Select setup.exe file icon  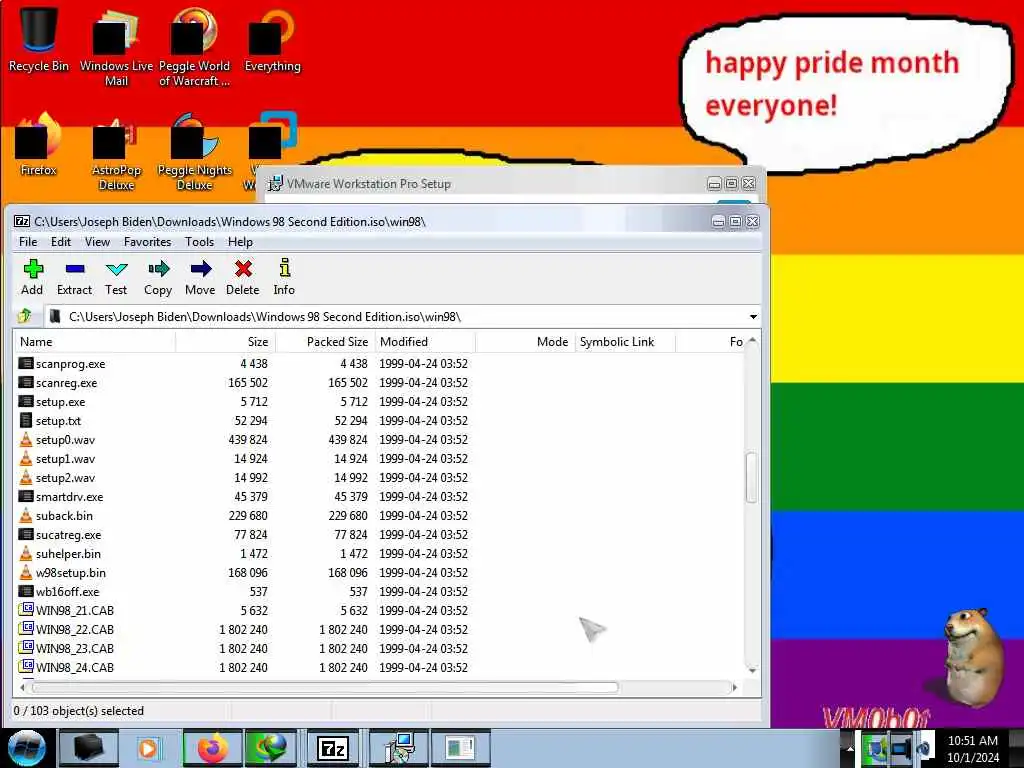pyautogui.click(x=26, y=401)
